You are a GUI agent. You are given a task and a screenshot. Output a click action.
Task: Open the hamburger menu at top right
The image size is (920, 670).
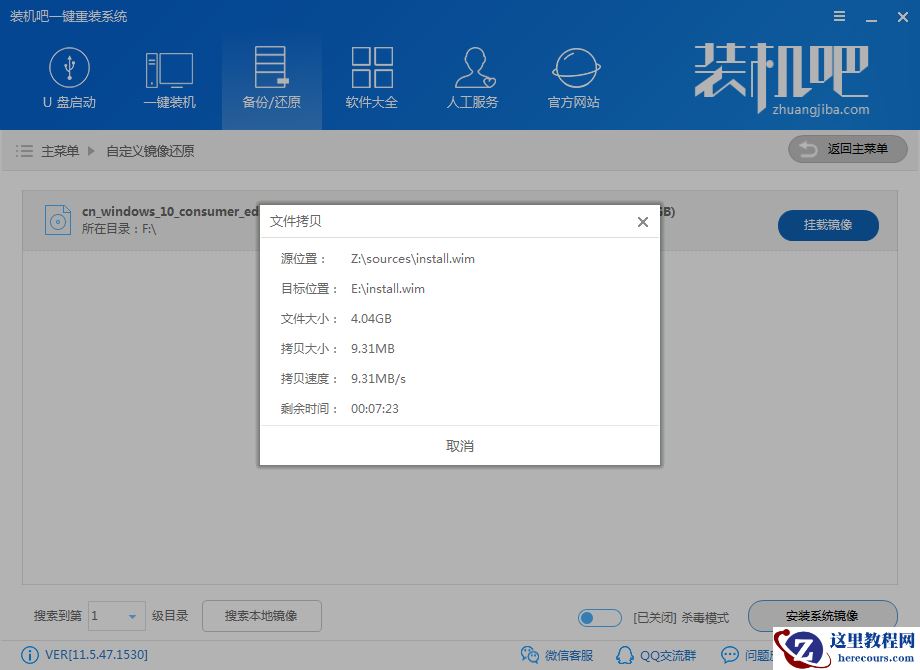[838, 16]
